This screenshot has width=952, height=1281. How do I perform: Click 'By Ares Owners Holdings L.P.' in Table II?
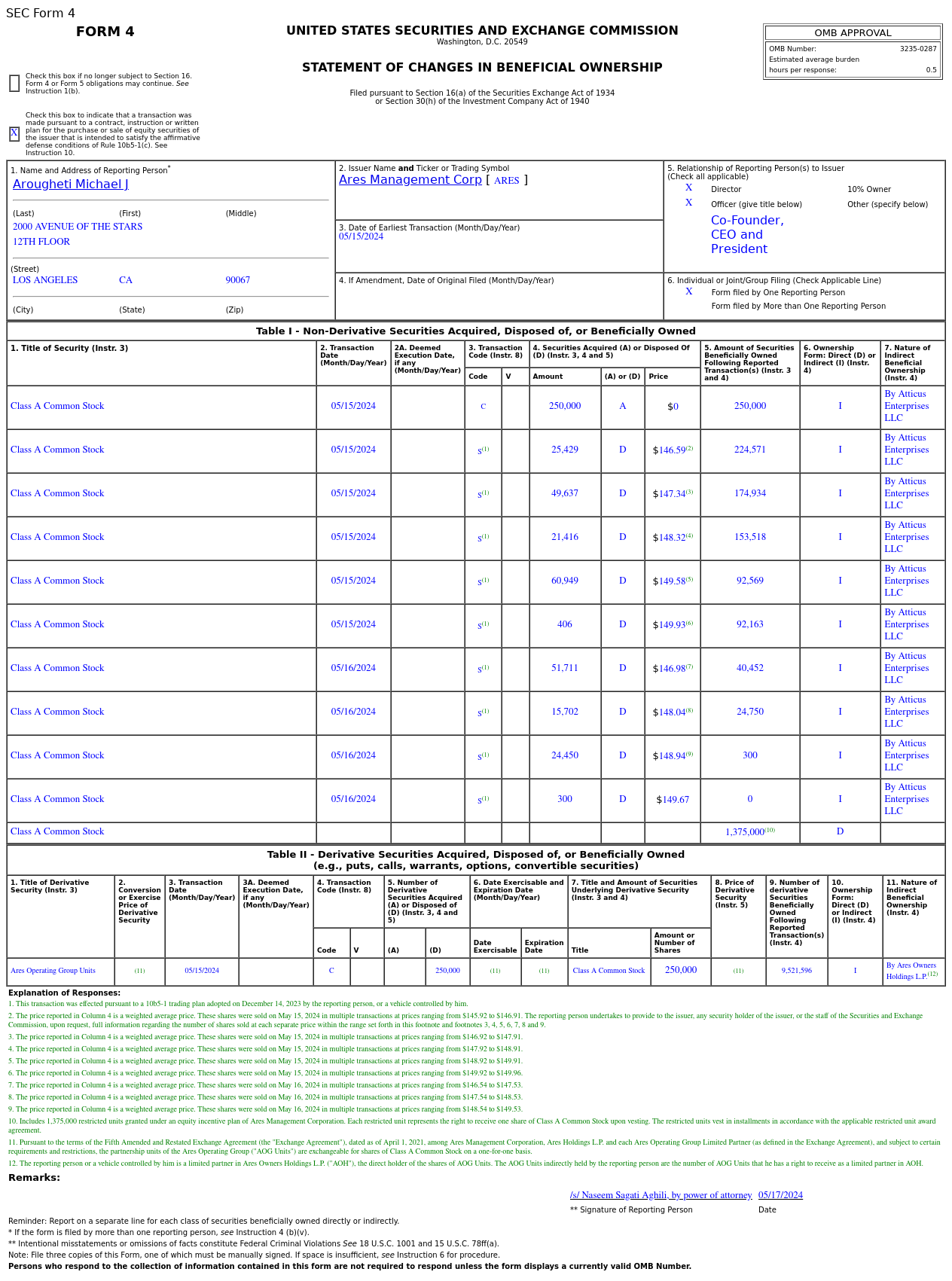click(911, 971)
